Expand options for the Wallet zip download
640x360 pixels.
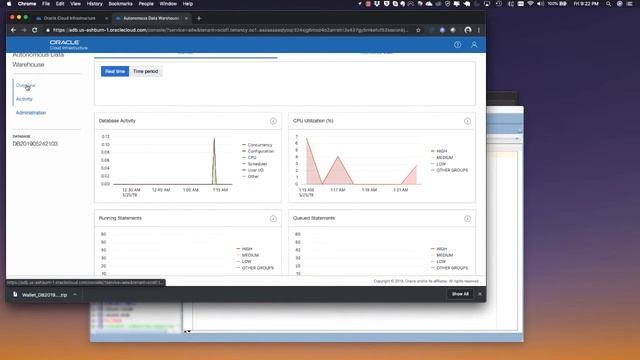pos(75,294)
